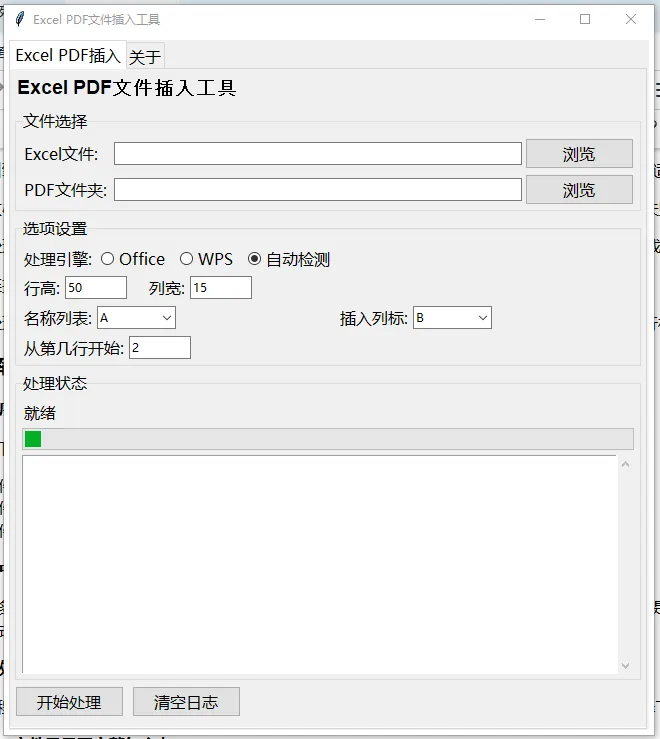This screenshot has height=739, width=660.
Task: Open the 名称列表 column dropdown
Action: pos(136,318)
